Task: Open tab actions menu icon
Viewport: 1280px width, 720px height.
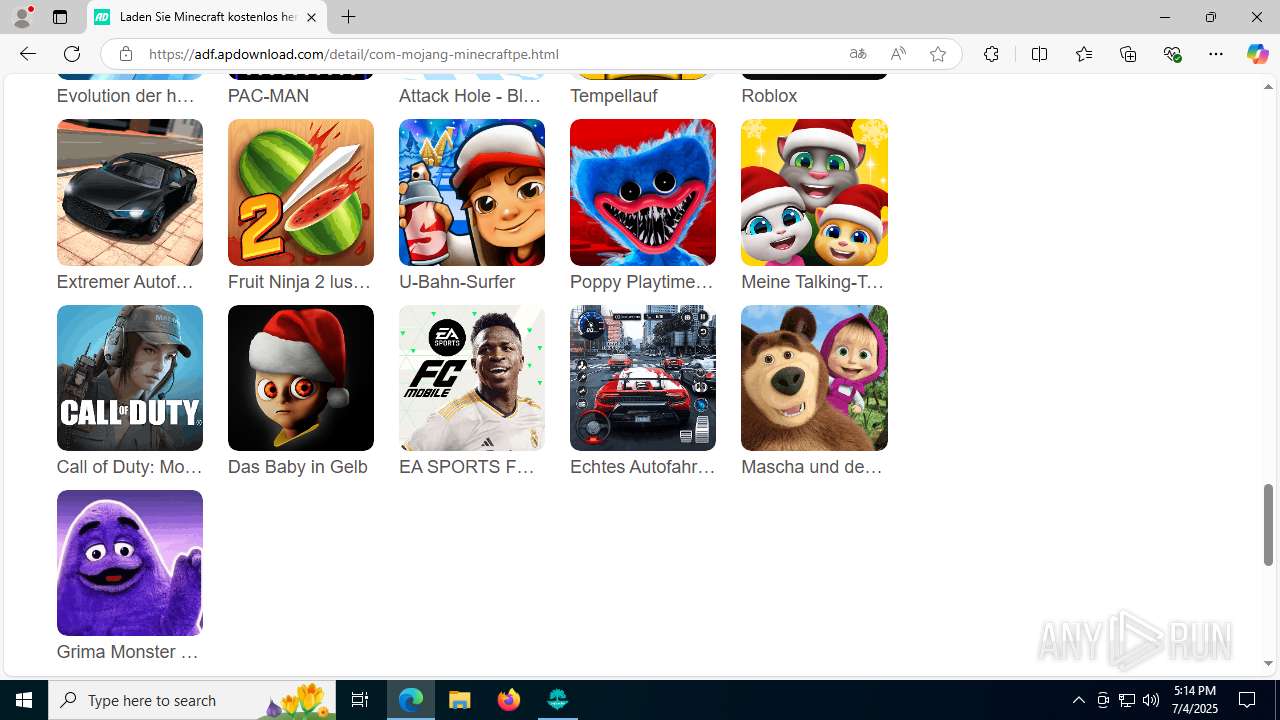Action: (60, 17)
